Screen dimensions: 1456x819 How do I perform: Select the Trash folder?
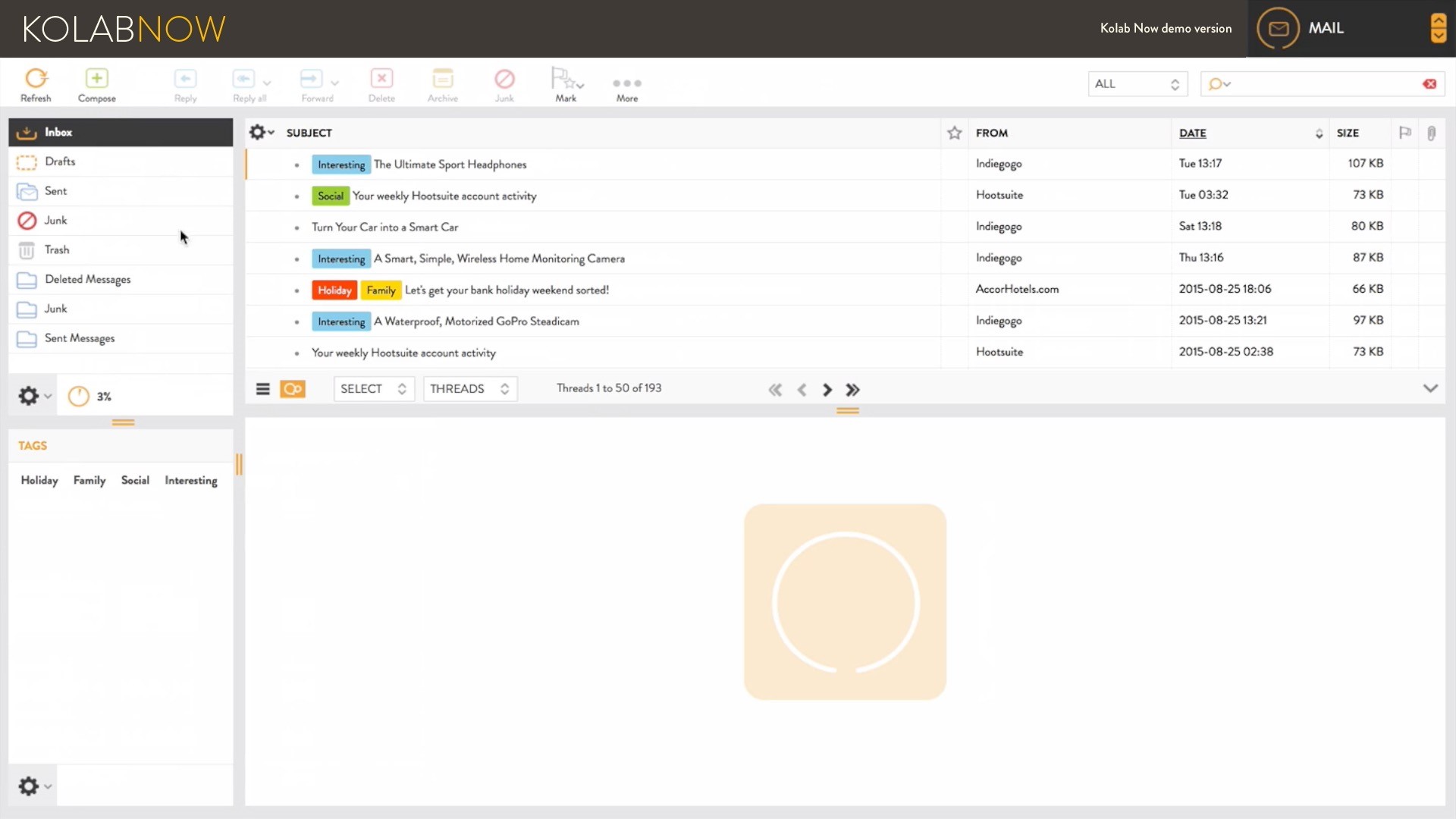coord(57,250)
